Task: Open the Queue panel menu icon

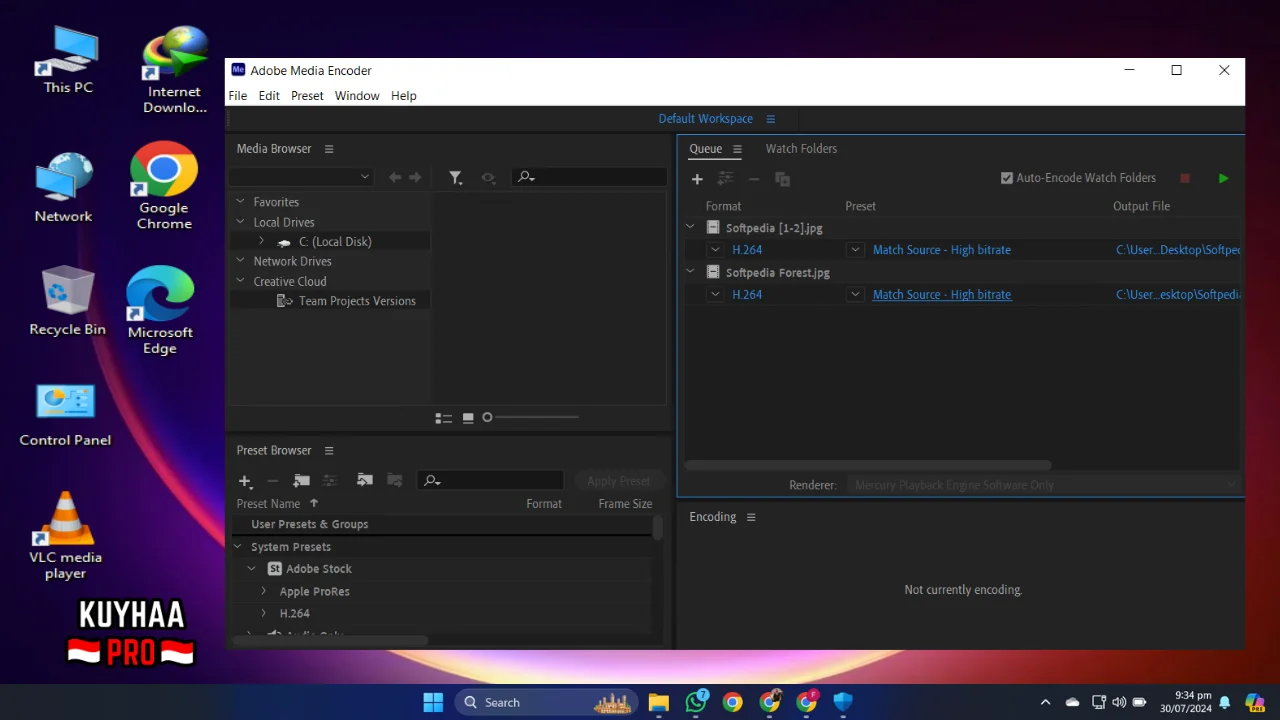Action: tap(737, 149)
